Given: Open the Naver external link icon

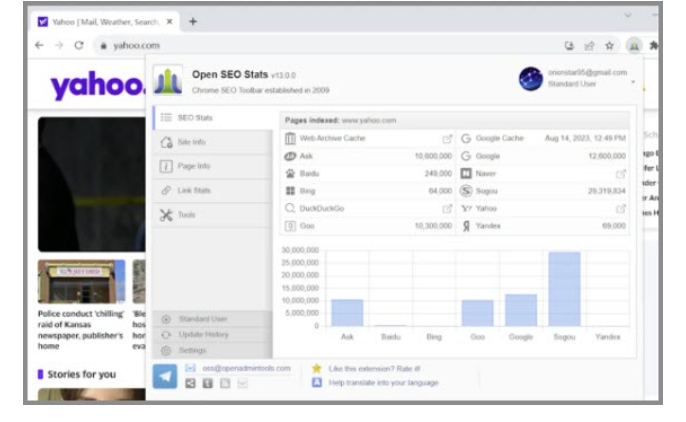Looking at the screenshot, I should tap(621, 174).
